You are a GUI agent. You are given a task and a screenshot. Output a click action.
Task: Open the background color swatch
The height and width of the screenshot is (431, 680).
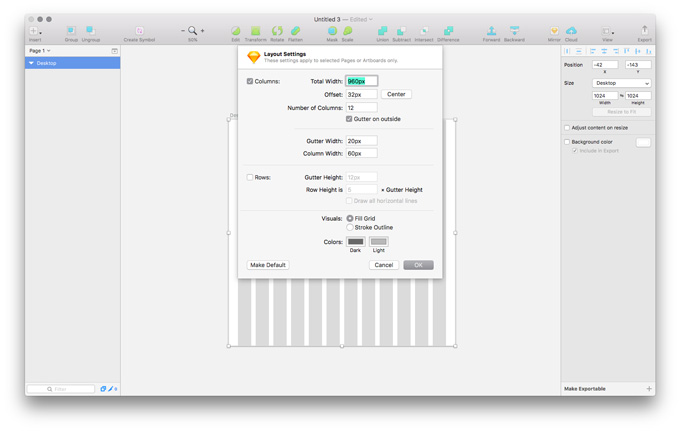643,143
